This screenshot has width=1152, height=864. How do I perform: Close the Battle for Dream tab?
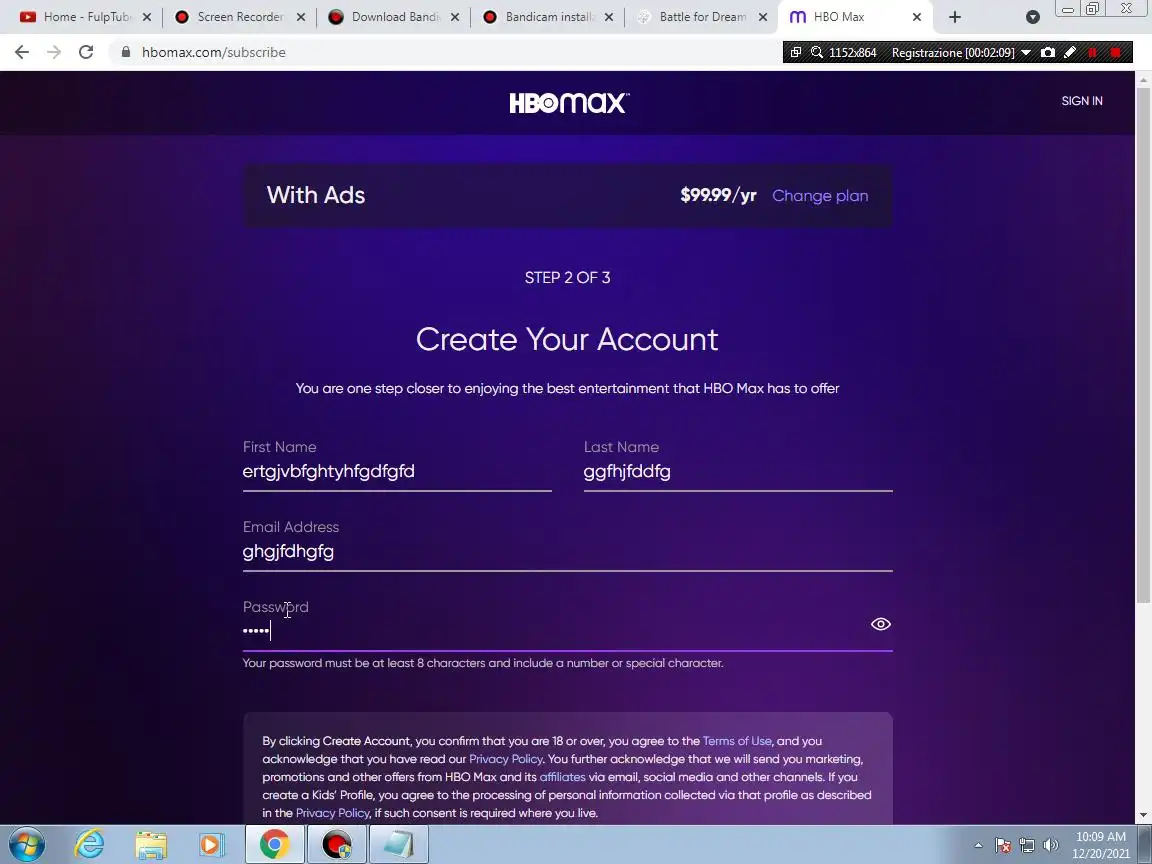click(763, 17)
